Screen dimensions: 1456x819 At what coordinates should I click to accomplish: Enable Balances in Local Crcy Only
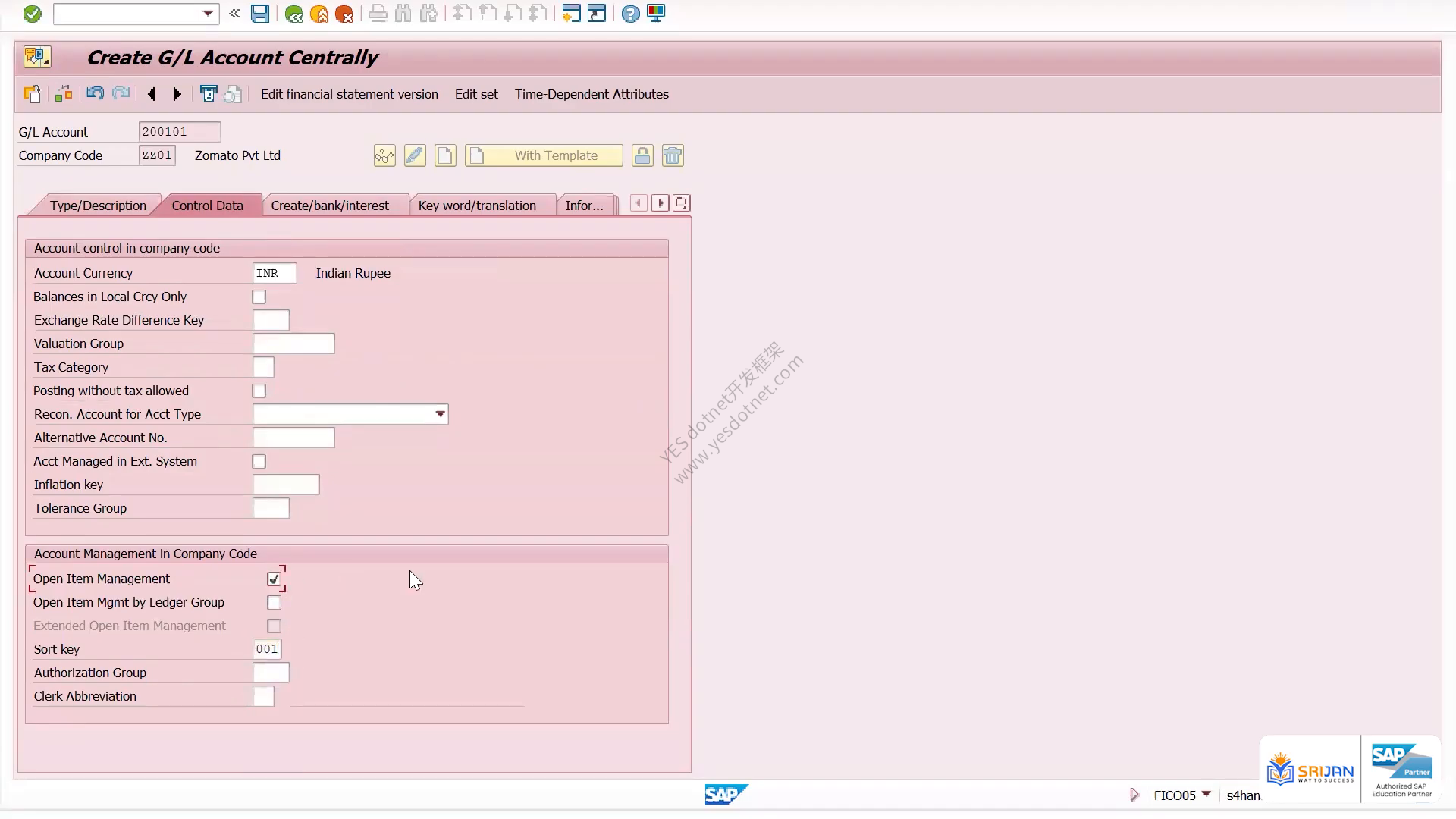point(259,297)
